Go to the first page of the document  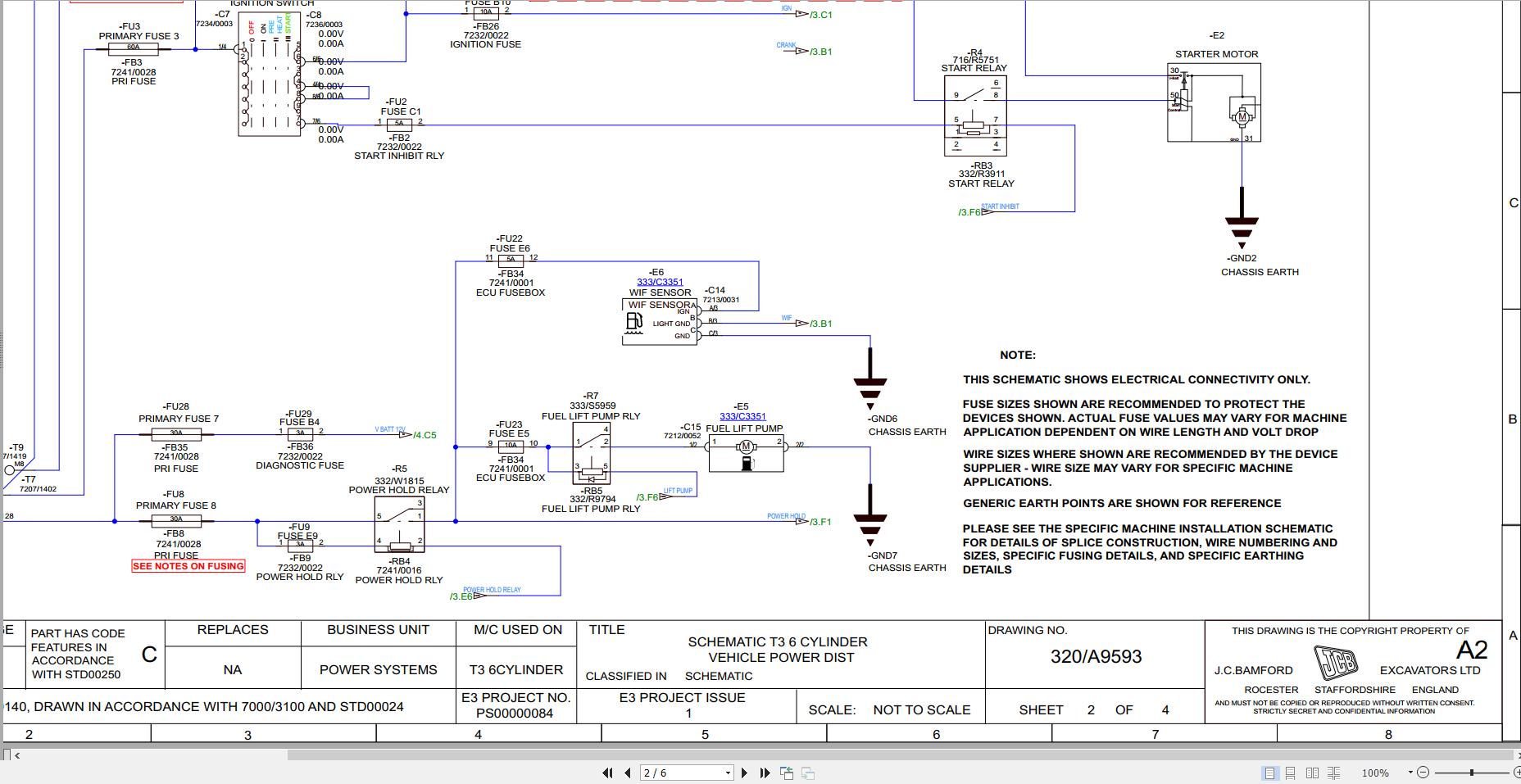pyautogui.click(x=606, y=773)
